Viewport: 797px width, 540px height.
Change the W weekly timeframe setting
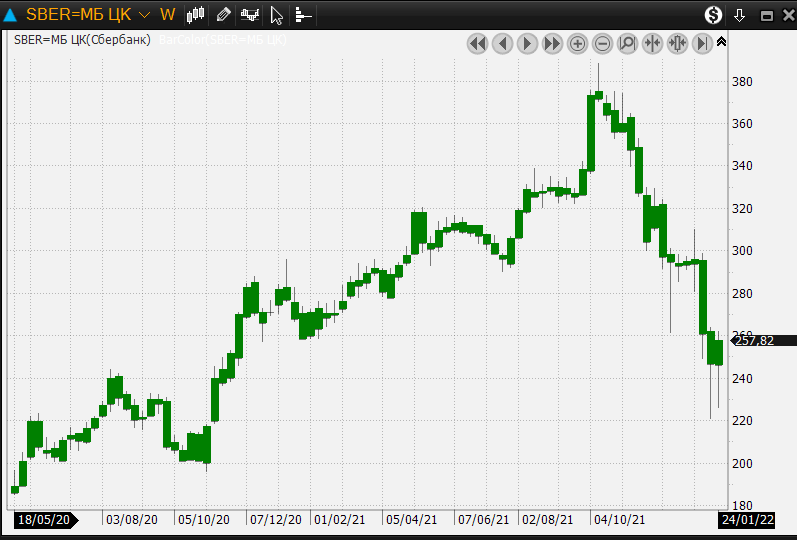(167, 15)
